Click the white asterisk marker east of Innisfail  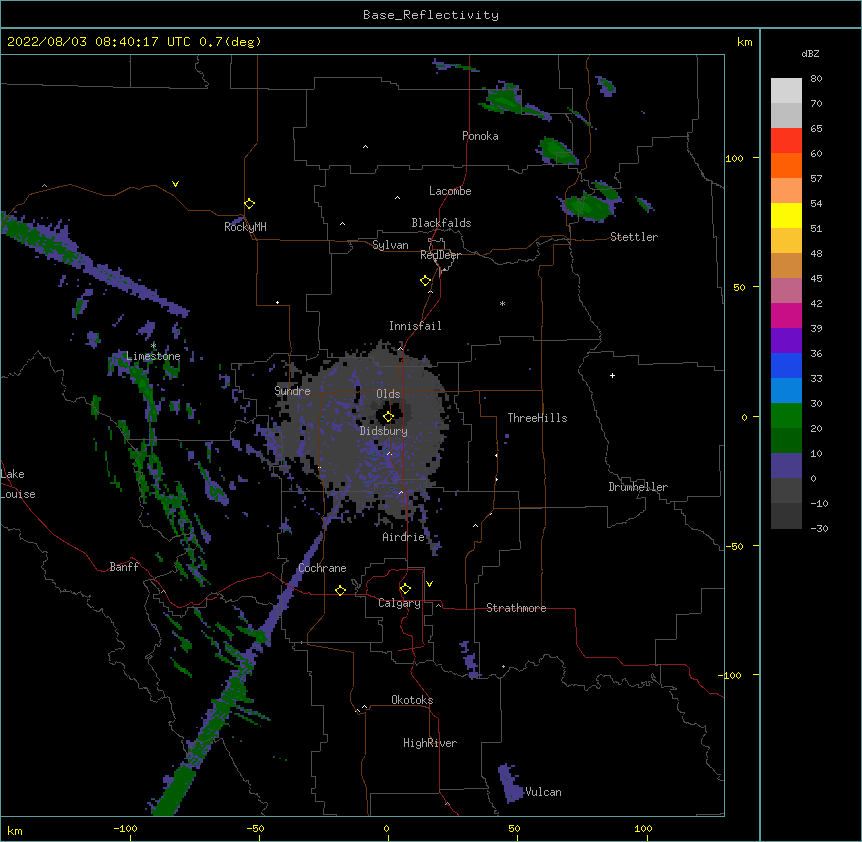[x=502, y=303]
